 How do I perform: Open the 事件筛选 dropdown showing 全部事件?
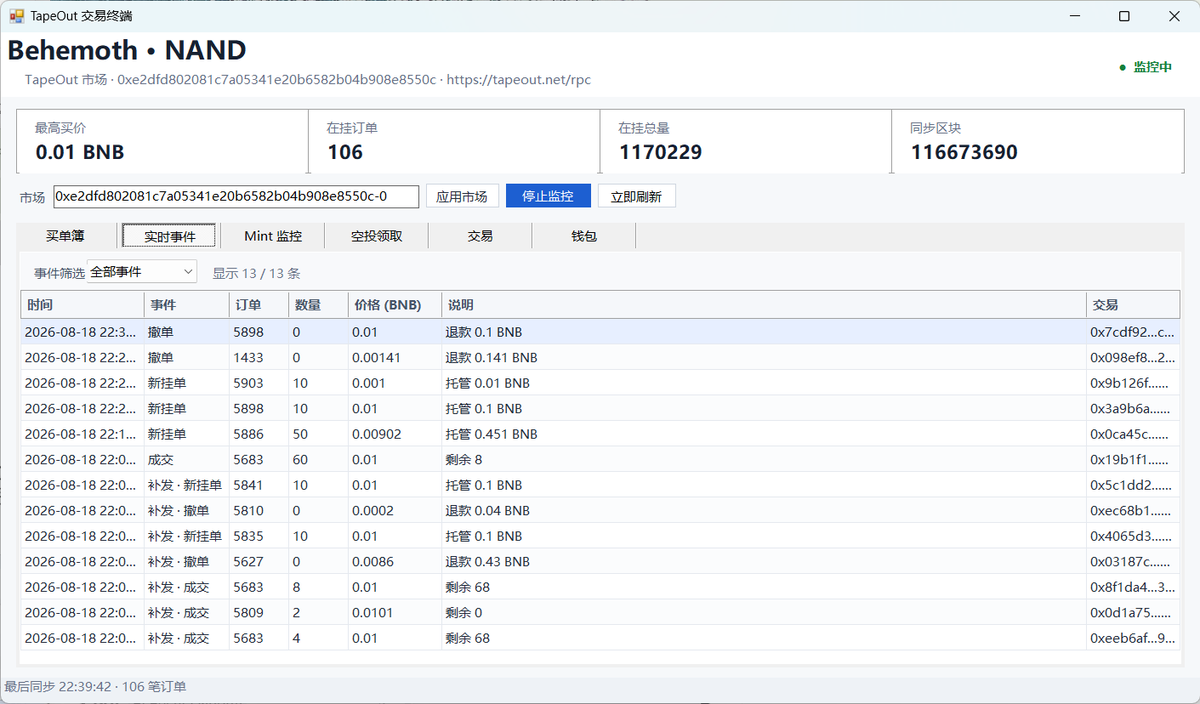pyautogui.click(x=142, y=272)
